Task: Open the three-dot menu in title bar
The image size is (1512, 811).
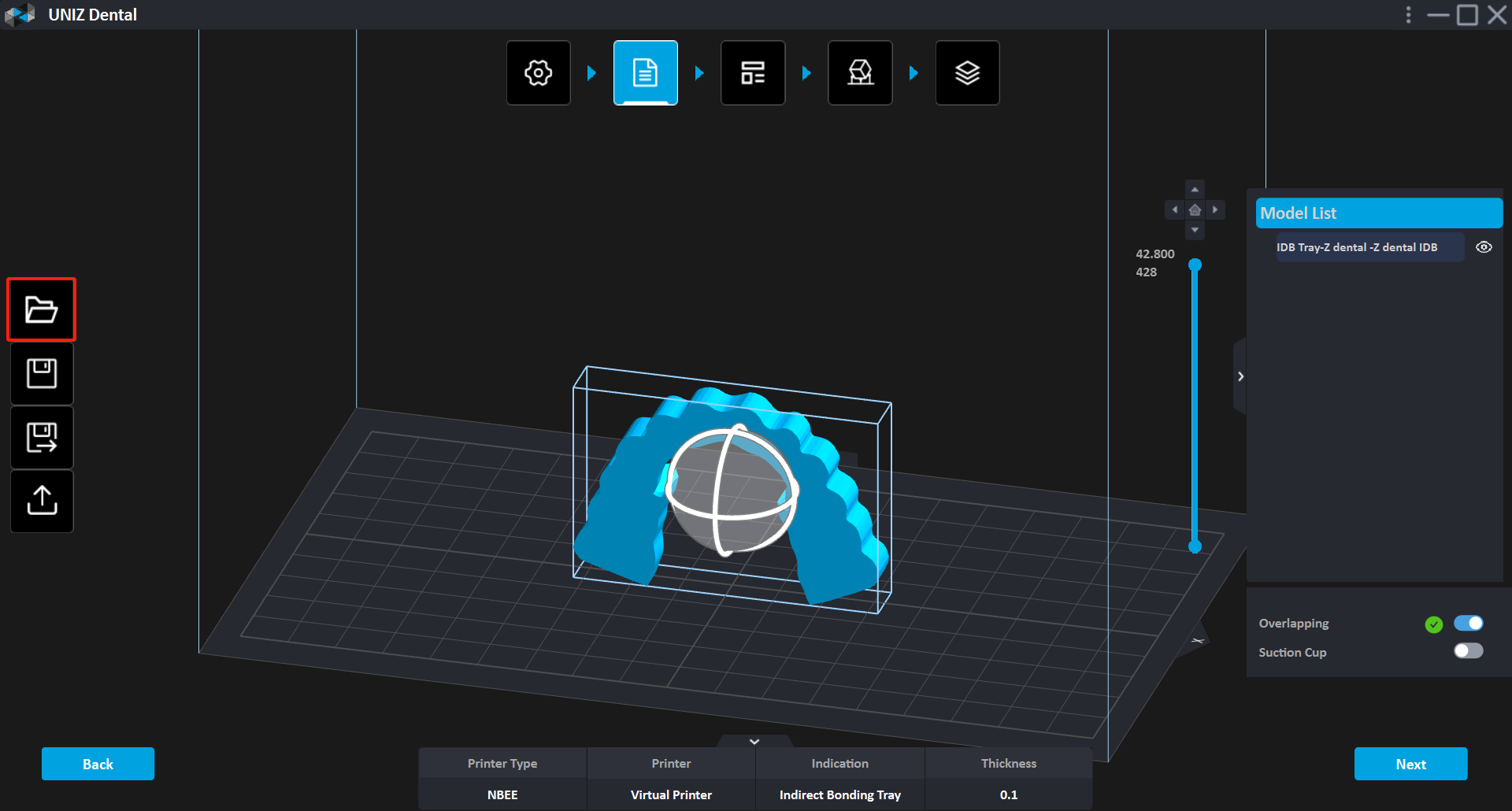Action: [1409, 15]
